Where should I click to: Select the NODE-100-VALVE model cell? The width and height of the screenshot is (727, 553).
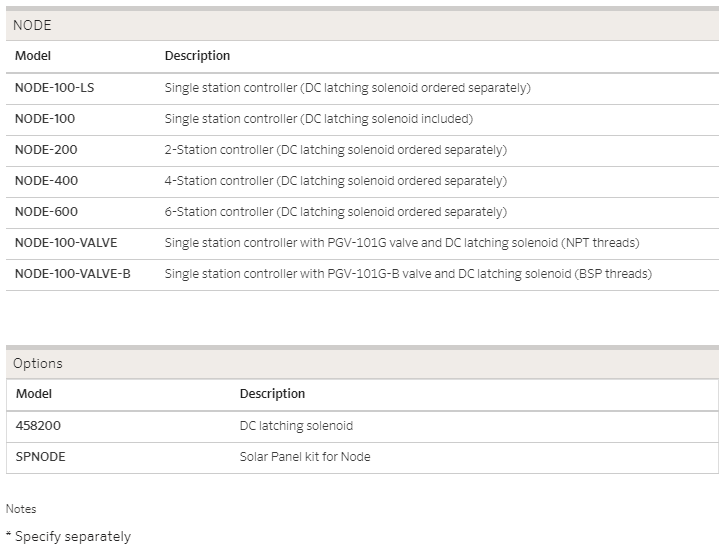point(66,243)
